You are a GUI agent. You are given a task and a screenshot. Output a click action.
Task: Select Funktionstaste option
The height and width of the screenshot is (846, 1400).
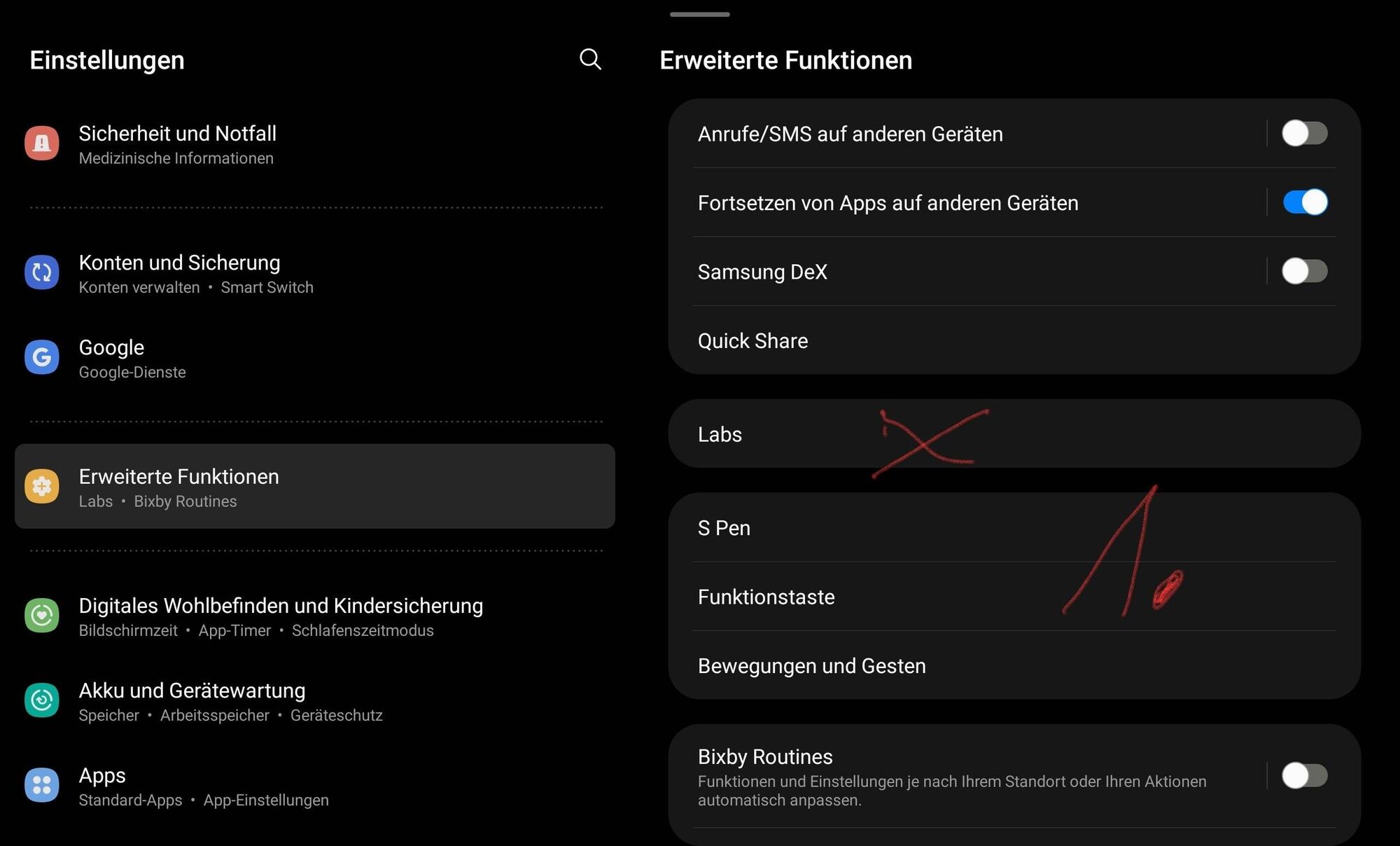(1014, 597)
